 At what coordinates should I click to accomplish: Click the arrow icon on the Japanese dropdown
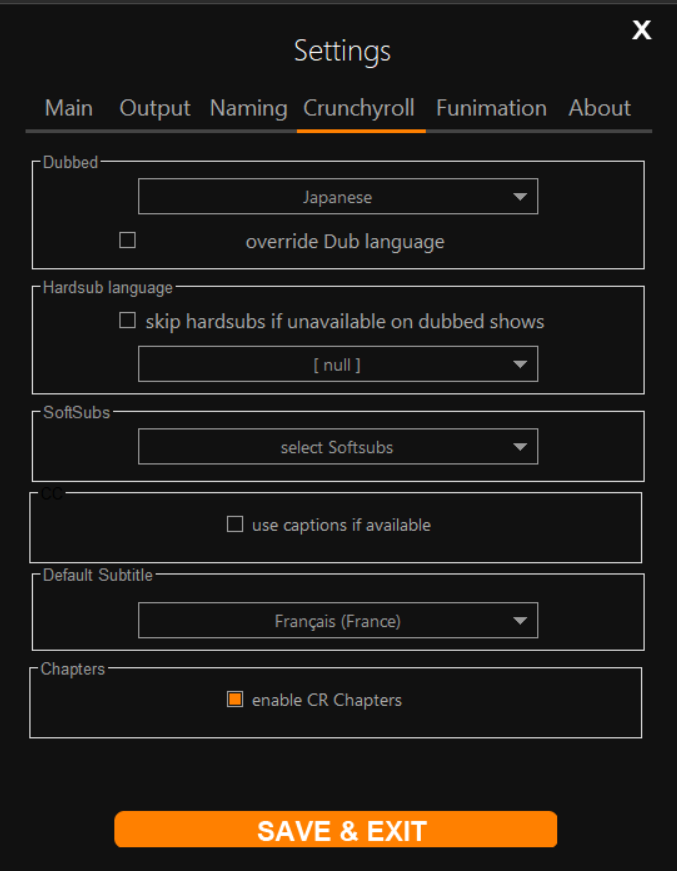click(x=520, y=196)
